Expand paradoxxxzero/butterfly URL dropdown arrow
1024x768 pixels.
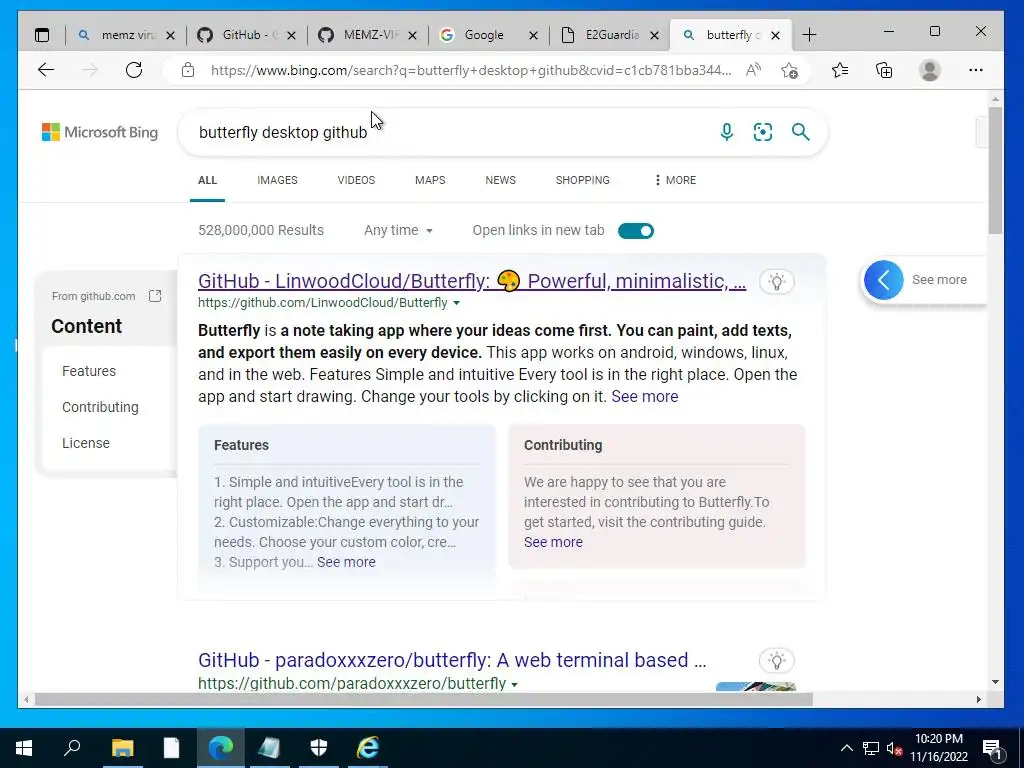[515, 684]
